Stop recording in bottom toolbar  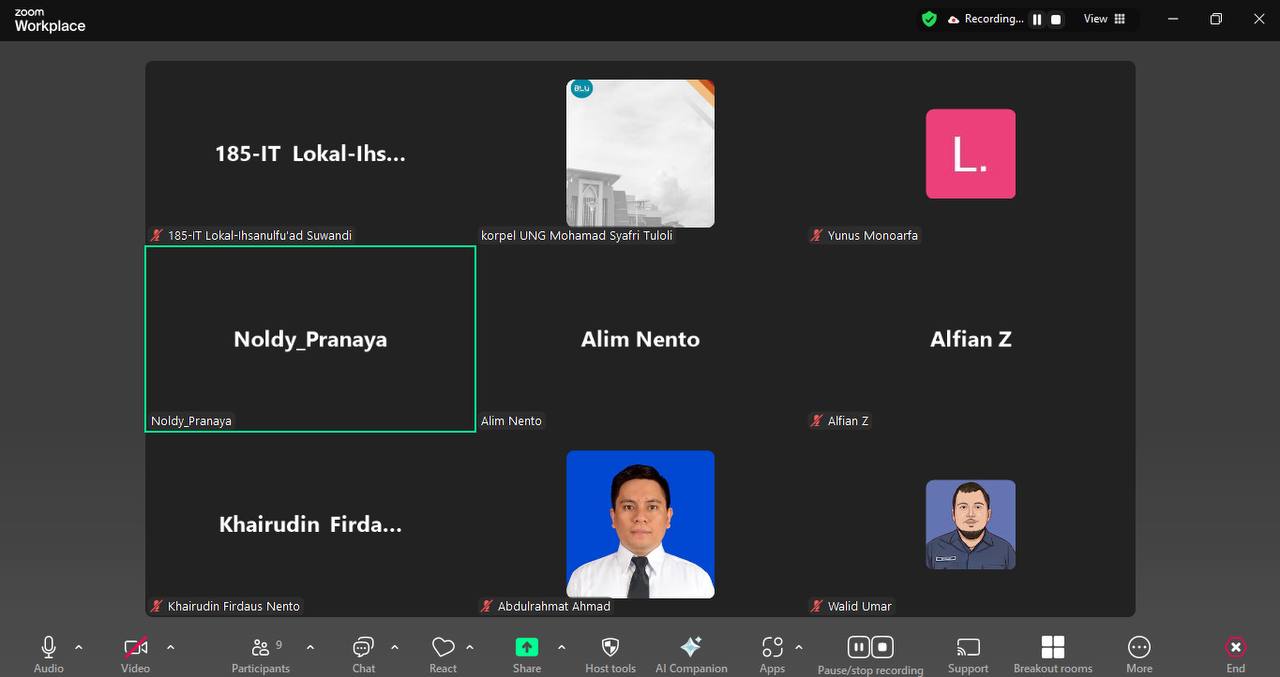tap(882, 647)
